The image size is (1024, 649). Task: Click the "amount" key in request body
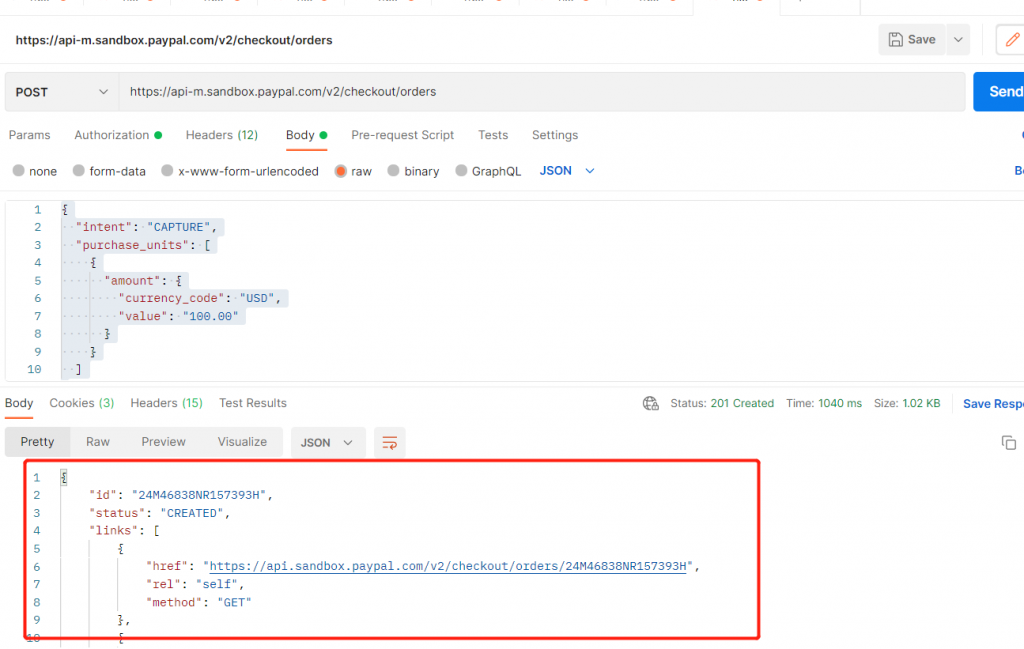(x=133, y=281)
